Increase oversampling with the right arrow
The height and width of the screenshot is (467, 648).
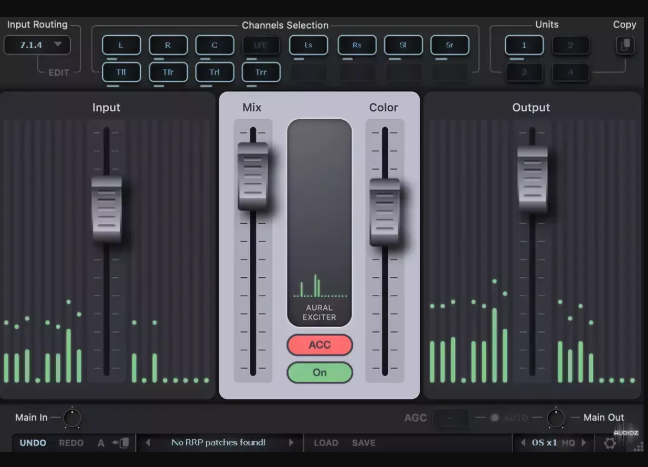pos(584,443)
